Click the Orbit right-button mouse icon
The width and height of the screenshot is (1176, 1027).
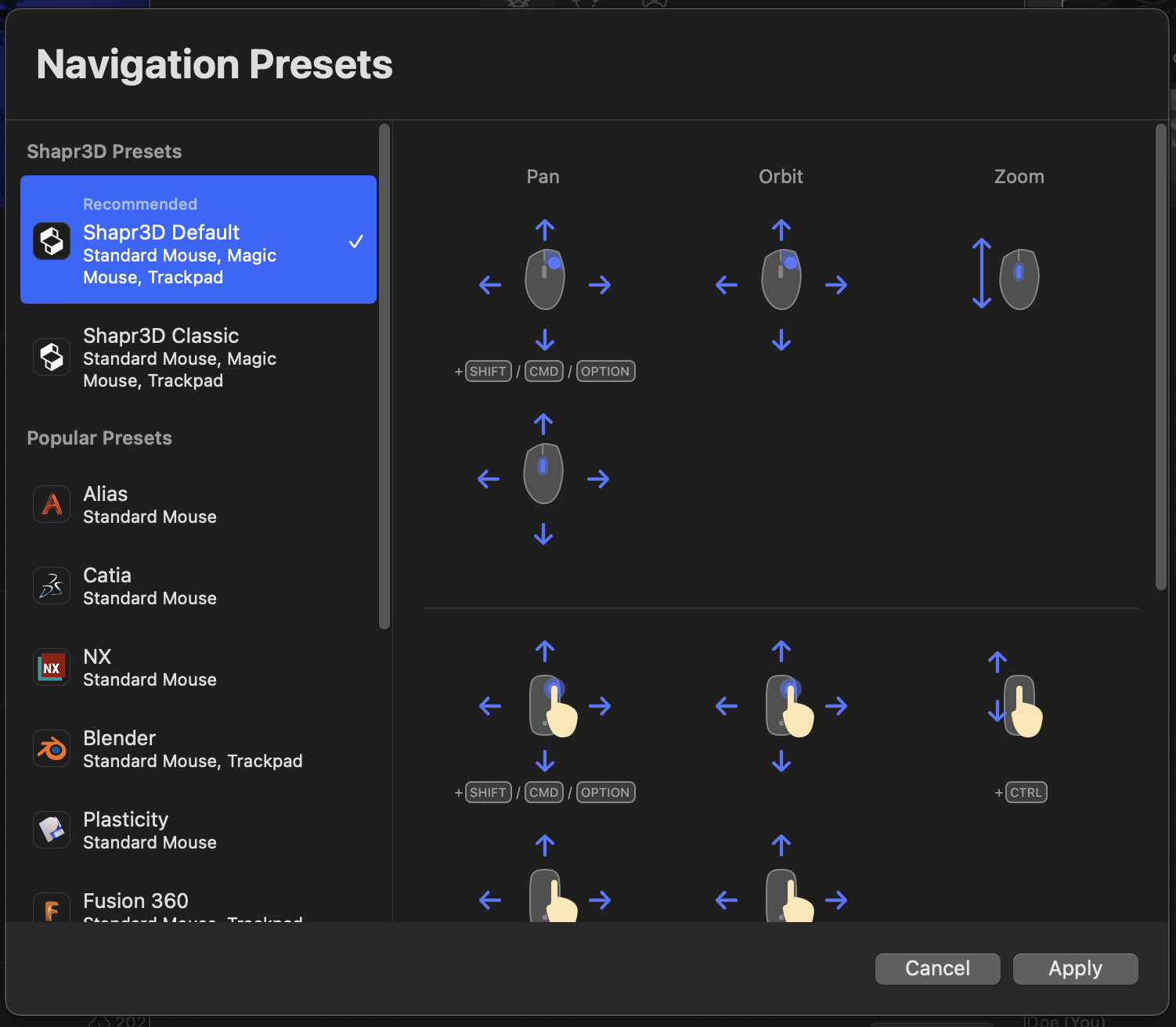[781, 279]
